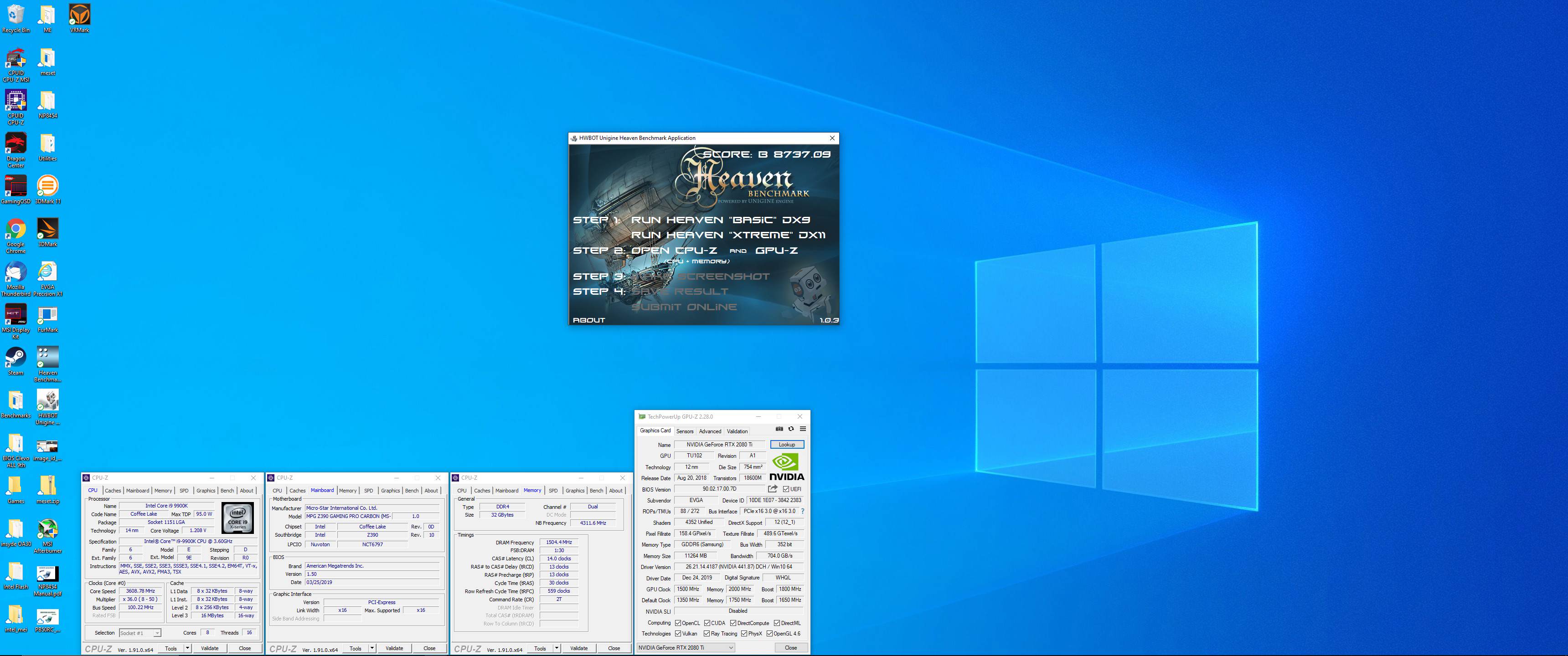Image resolution: width=1568 pixels, height=656 pixels.
Task: Close the HWBOT Unigine Heaven Benchmark window
Action: 832,138
